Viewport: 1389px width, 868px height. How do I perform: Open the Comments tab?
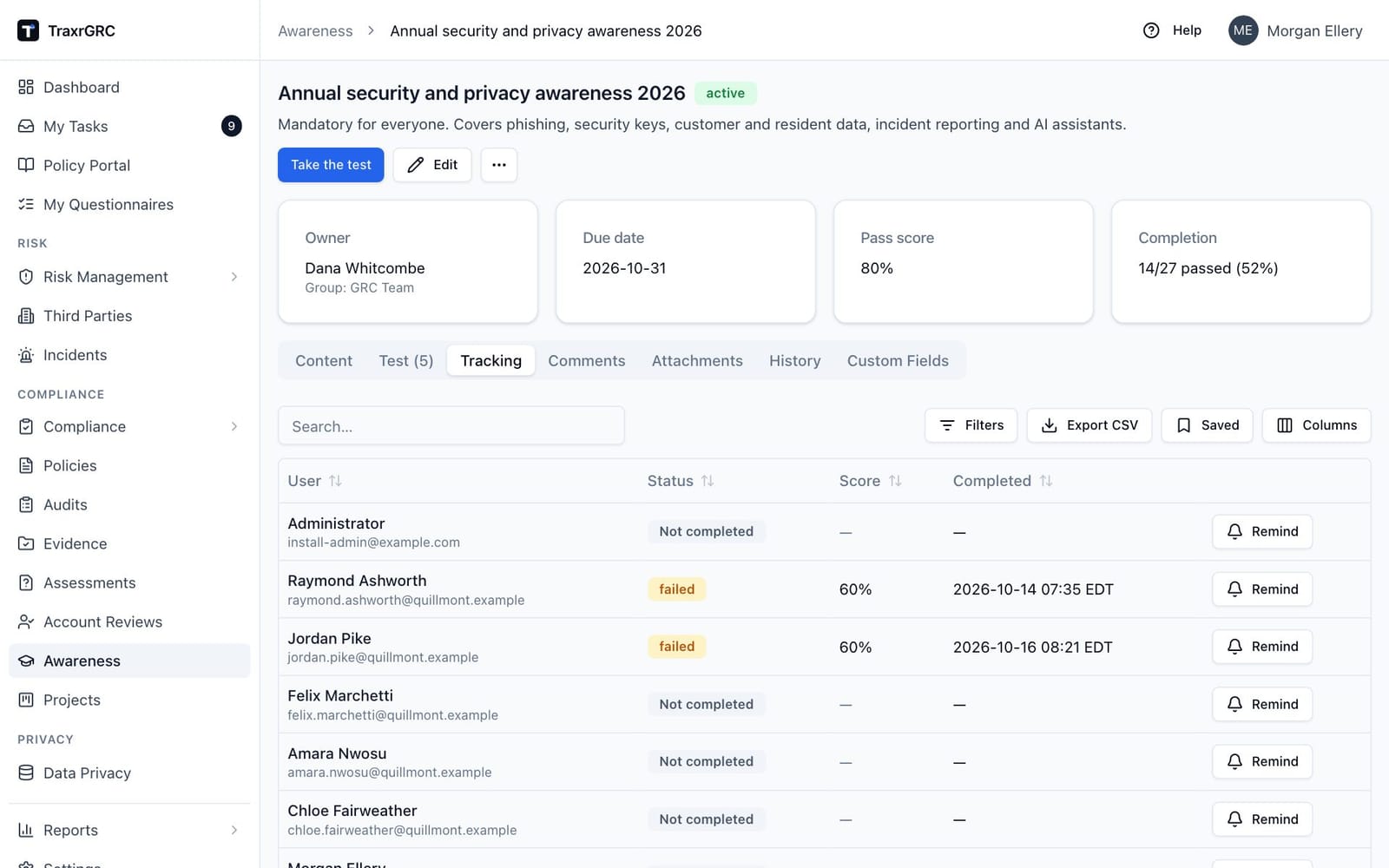pyautogui.click(x=587, y=360)
